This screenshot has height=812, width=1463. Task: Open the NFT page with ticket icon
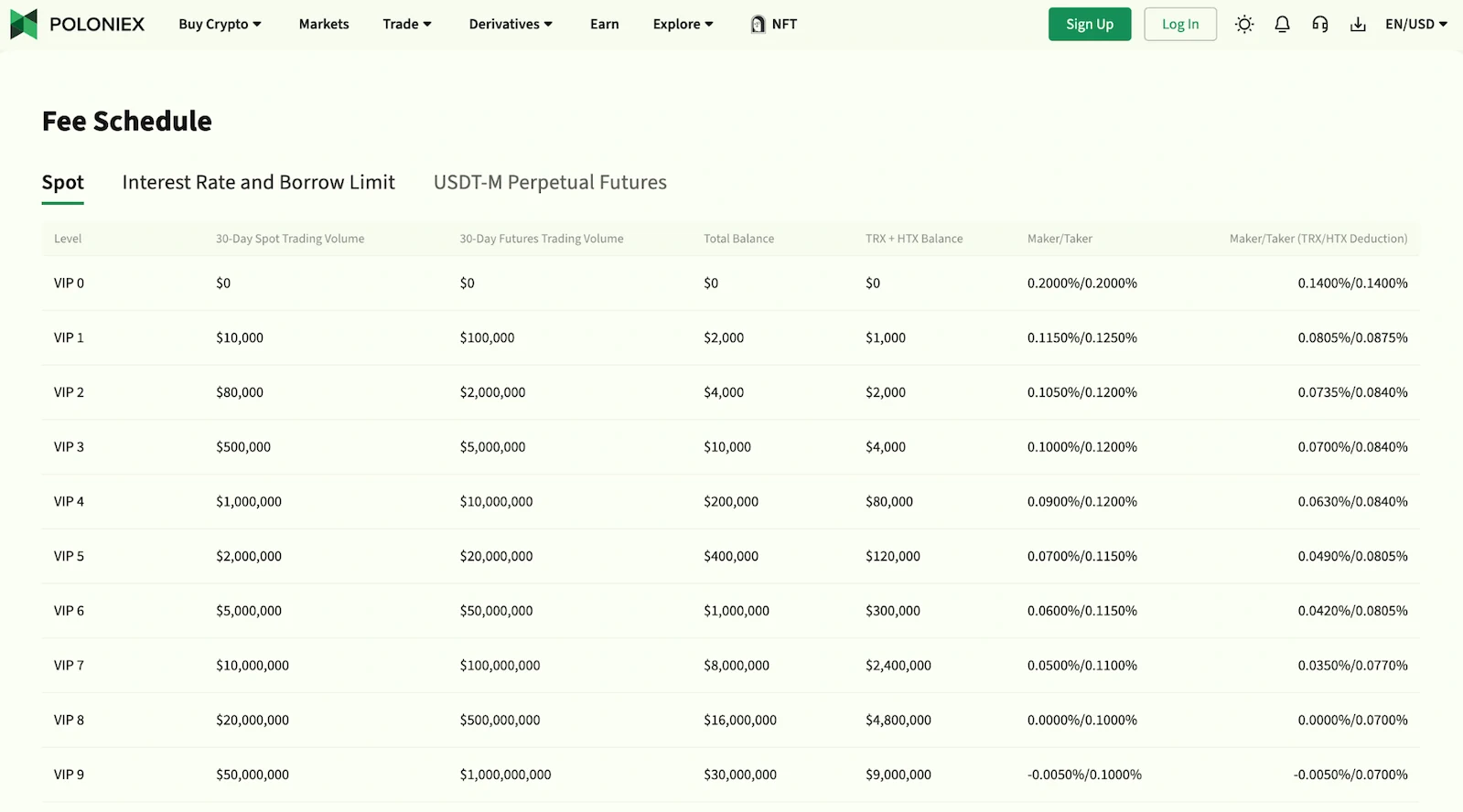773,25
